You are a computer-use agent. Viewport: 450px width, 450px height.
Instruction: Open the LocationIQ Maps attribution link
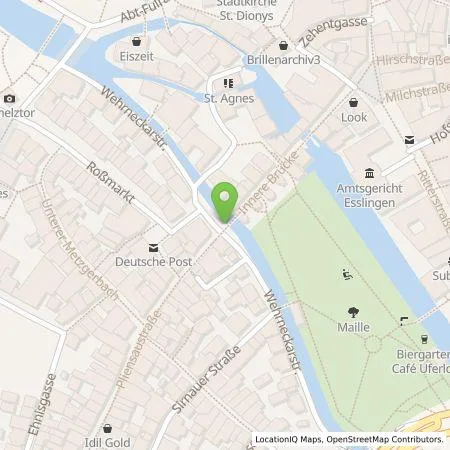click(288, 439)
